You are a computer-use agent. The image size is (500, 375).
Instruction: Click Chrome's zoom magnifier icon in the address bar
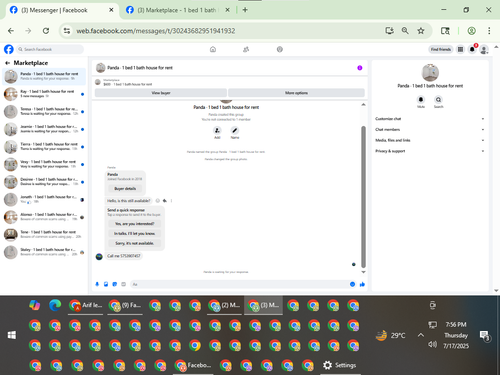point(405,31)
